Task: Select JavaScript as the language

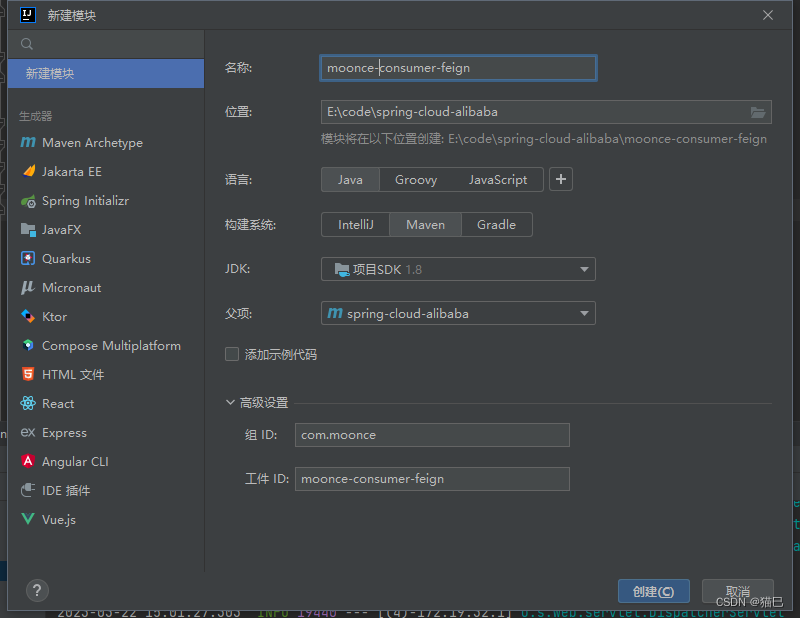Action: click(x=498, y=180)
